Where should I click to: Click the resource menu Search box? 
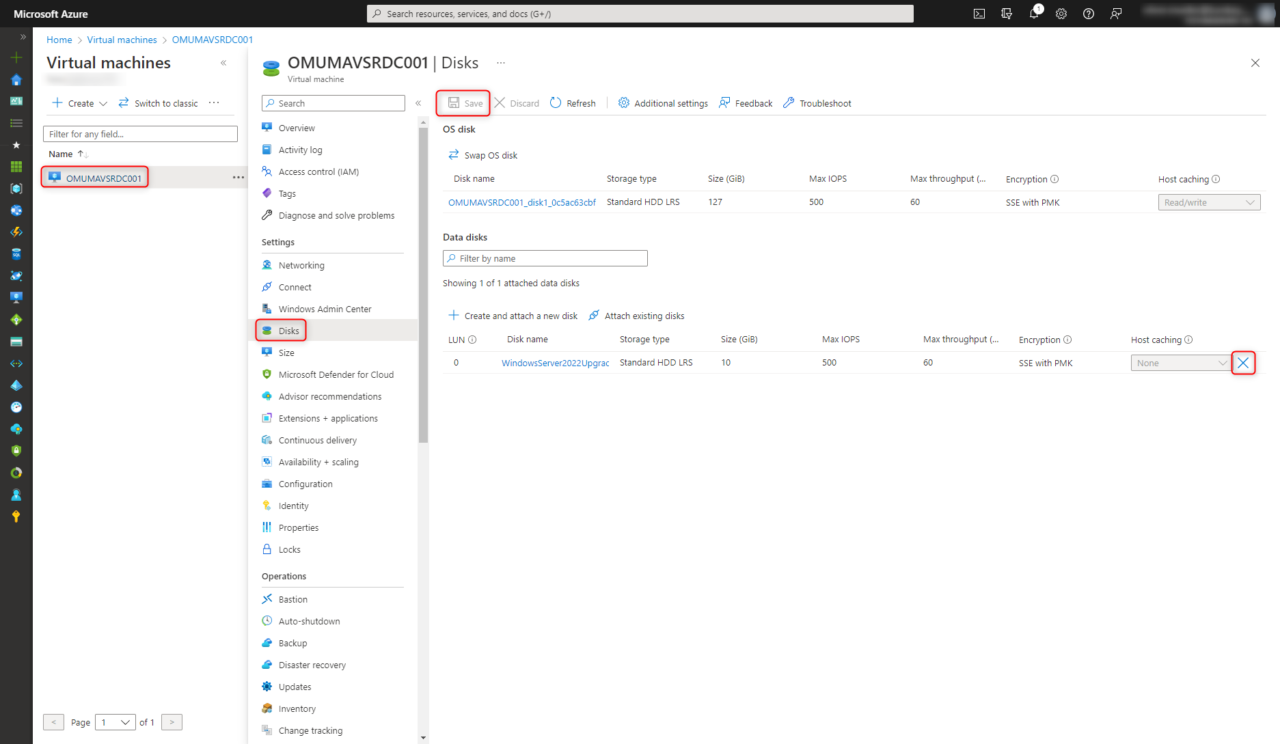point(333,103)
